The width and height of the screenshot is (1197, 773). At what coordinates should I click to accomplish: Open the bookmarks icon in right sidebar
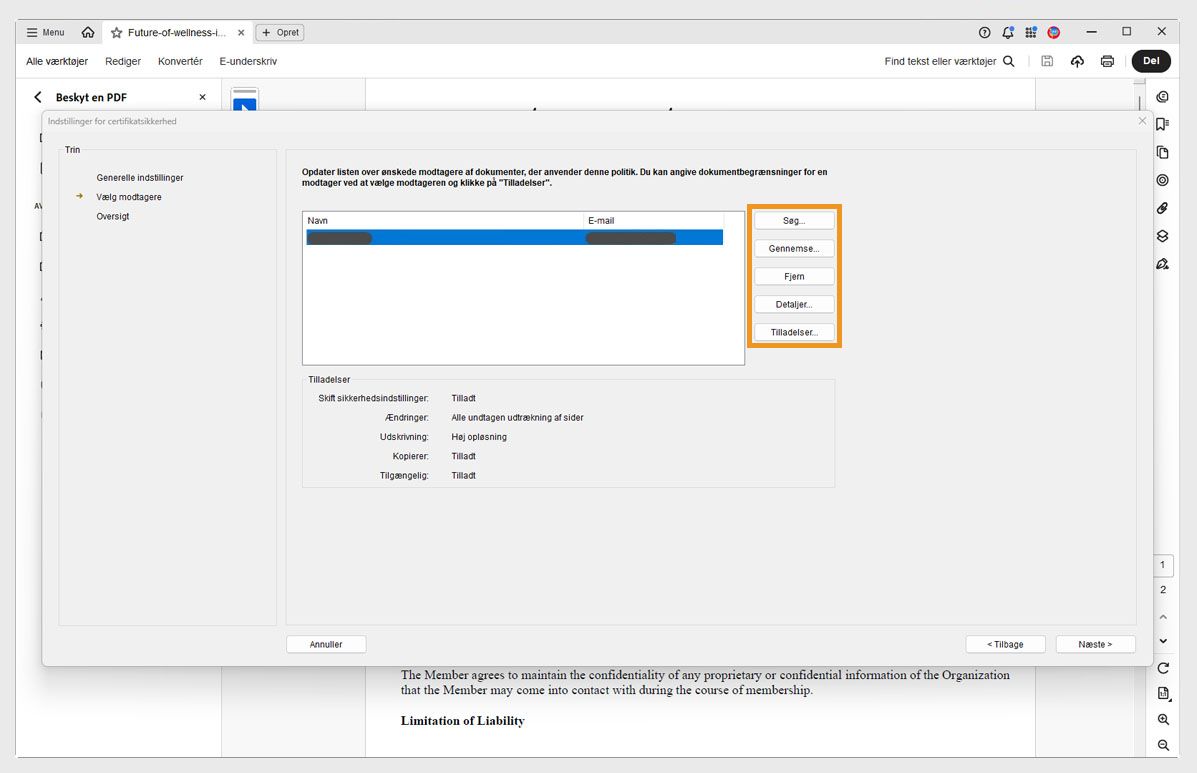[1163, 124]
